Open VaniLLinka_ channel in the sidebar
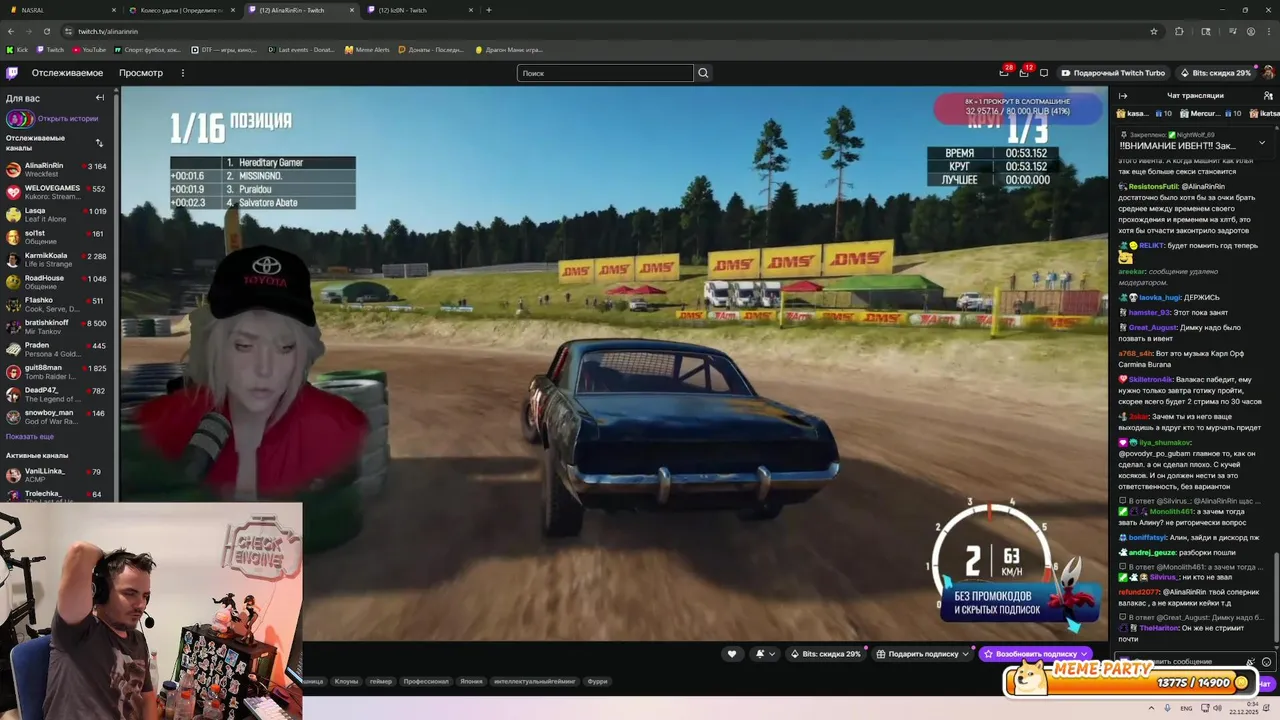Viewport: 1280px width, 720px height. click(x=58, y=475)
